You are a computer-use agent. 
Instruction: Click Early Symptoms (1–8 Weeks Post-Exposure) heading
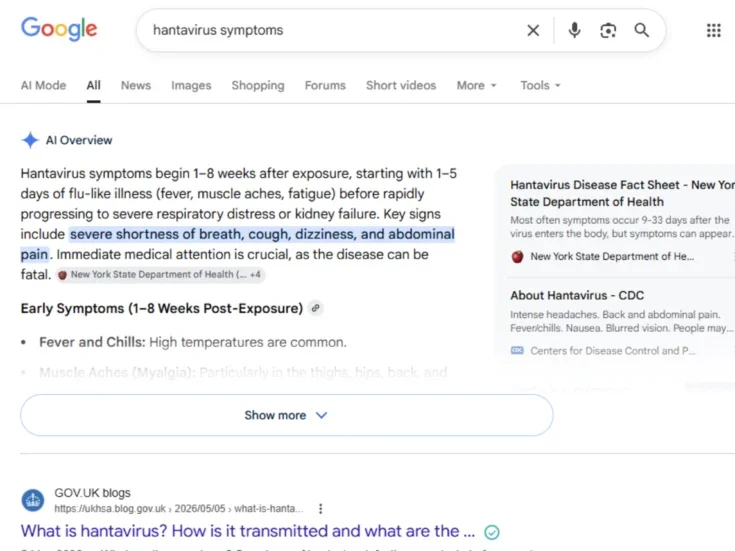pyautogui.click(x=162, y=308)
